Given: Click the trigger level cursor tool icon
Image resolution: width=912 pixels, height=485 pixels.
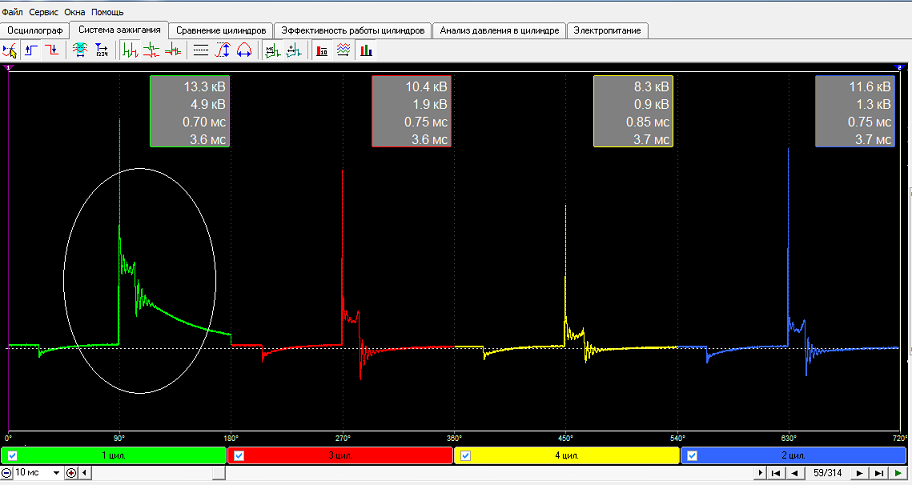Looking at the screenshot, I should (x=10, y=50).
